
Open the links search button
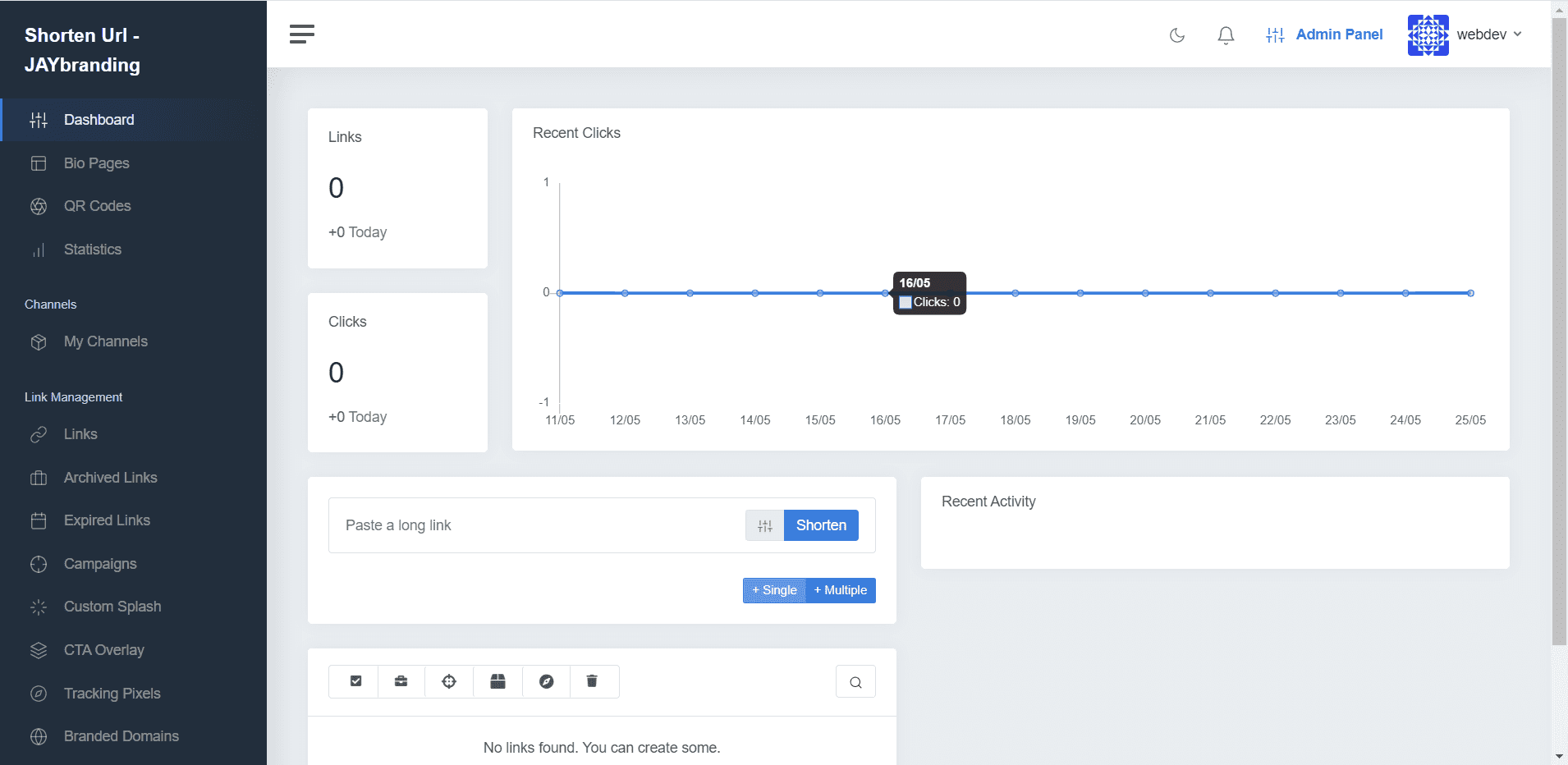pyautogui.click(x=855, y=681)
